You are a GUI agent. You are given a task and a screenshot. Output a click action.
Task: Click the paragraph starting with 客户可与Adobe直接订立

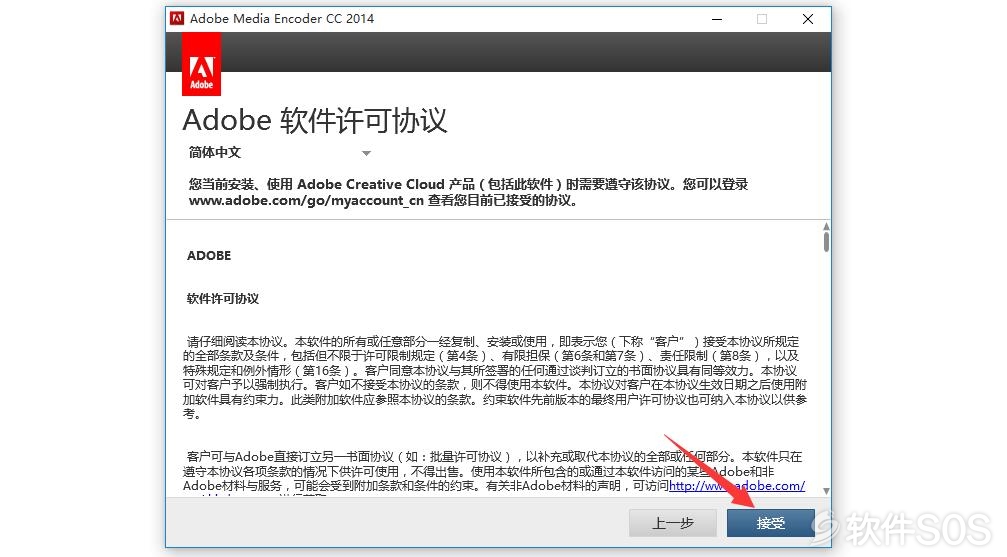[493, 472]
